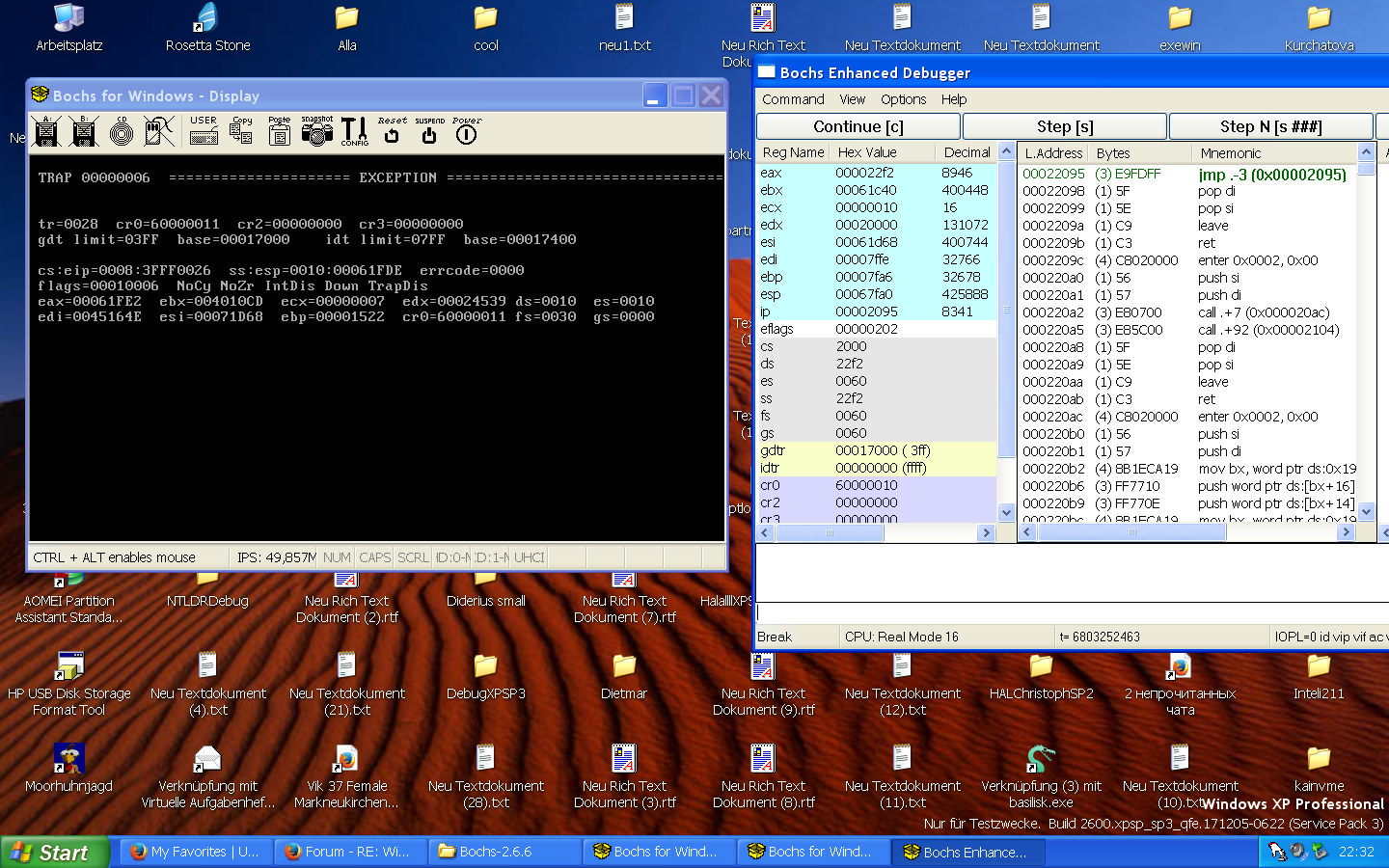
Task: Select the Vik 37 Female Firefox shortcut
Action: (x=347, y=777)
